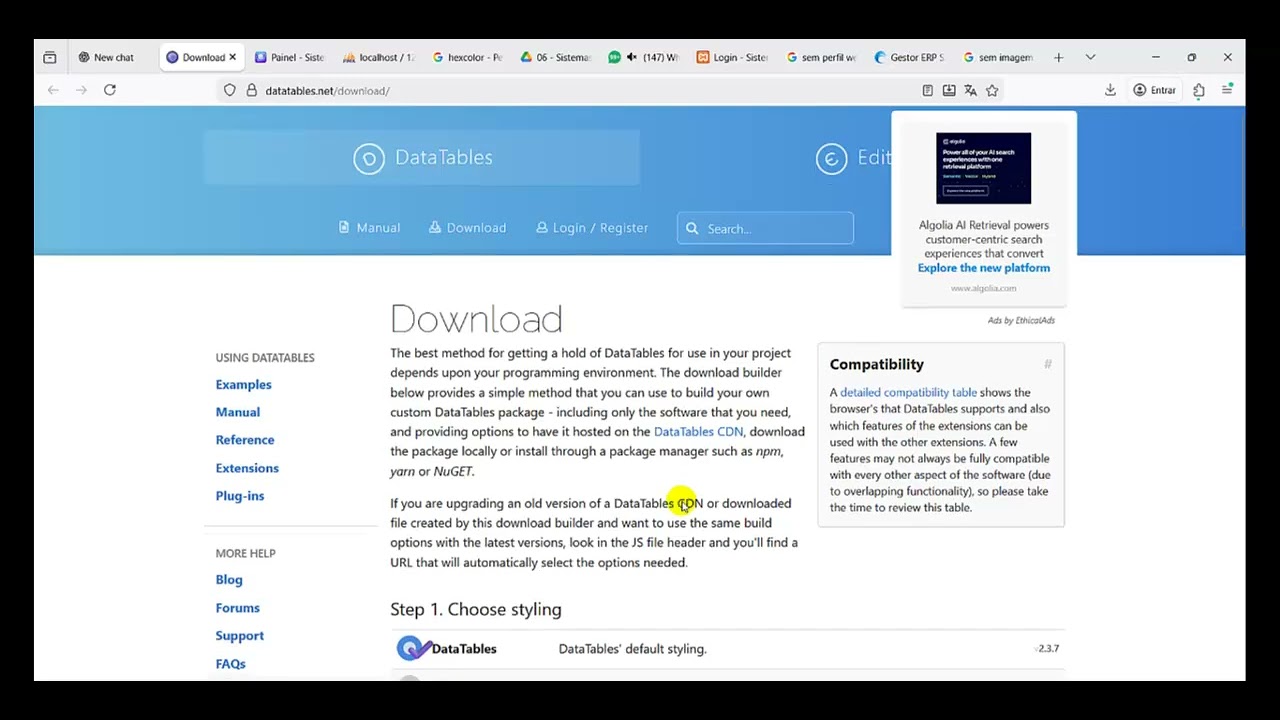Screen dimensions: 1280x720
Task: Go forward to next page
Action: point(81,91)
